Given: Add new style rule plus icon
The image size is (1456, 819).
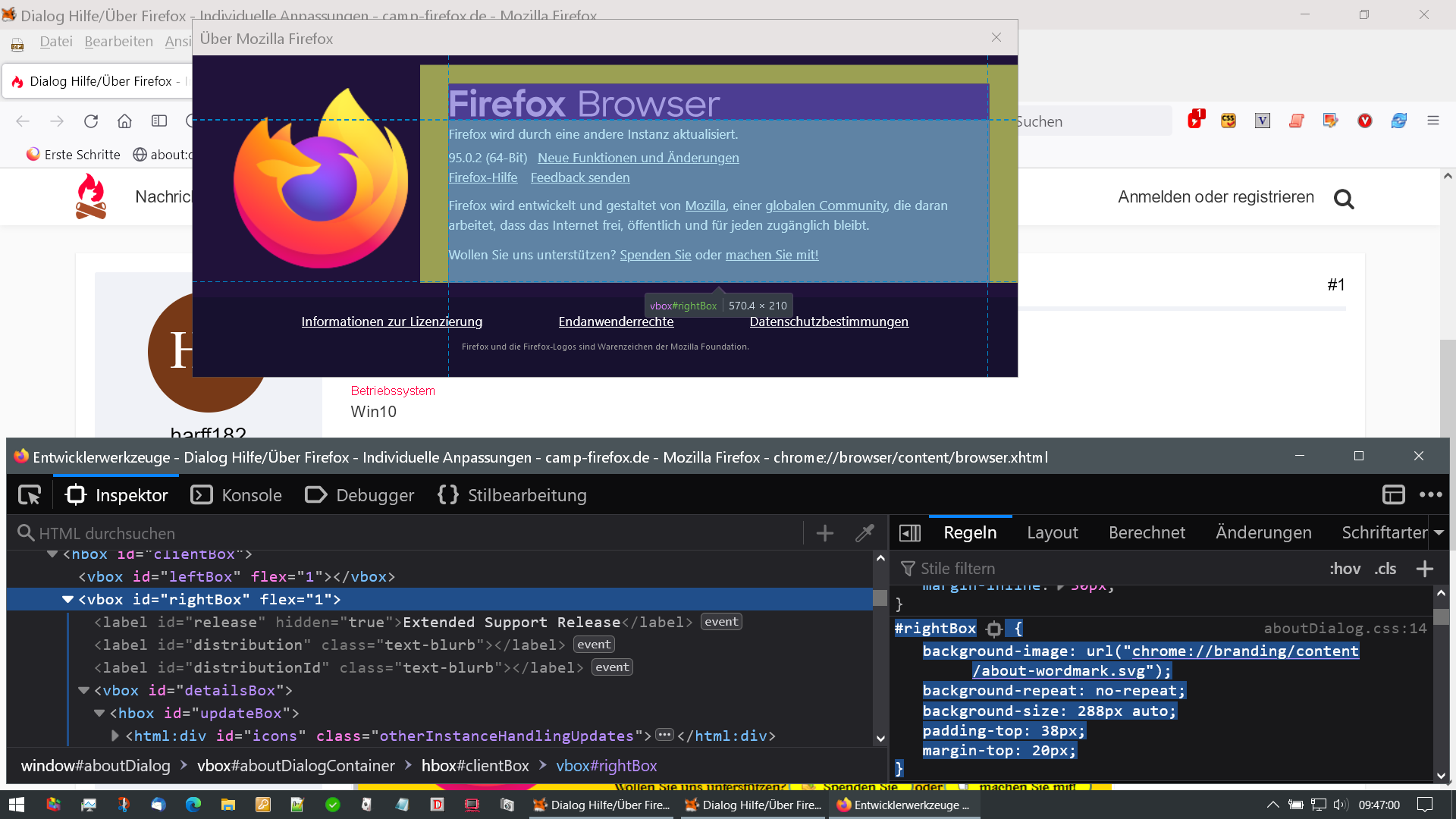Looking at the screenshot, I should (x=1424, y=569).
